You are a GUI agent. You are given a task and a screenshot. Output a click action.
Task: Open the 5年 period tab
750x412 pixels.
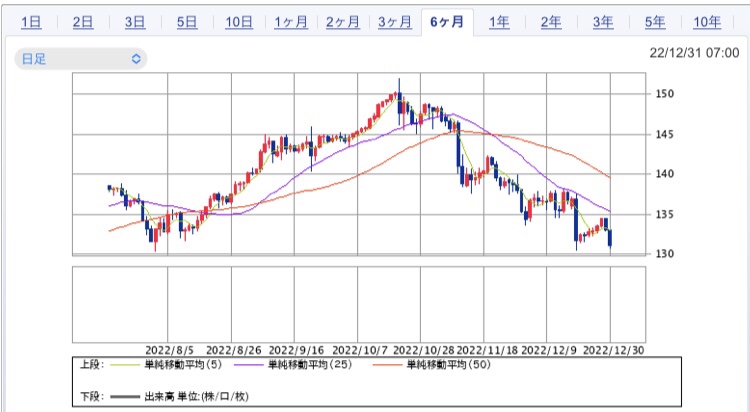pyautogui.click(x=655, y=22)
